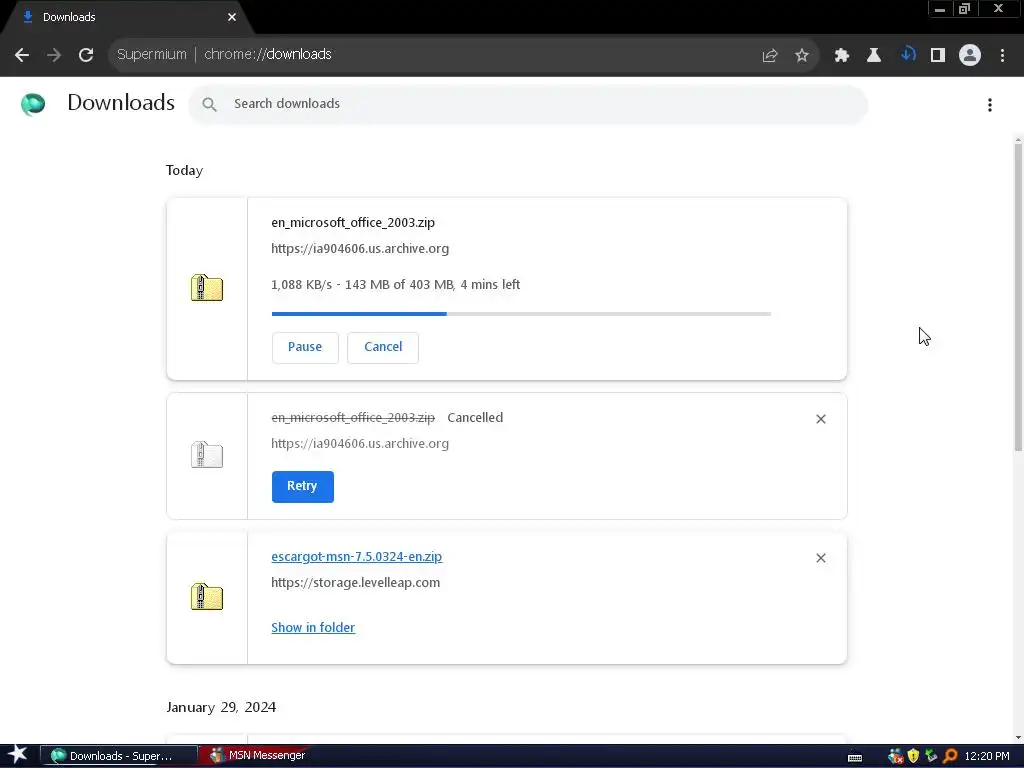Click the yellow security shield tray icon

point(913,756)
